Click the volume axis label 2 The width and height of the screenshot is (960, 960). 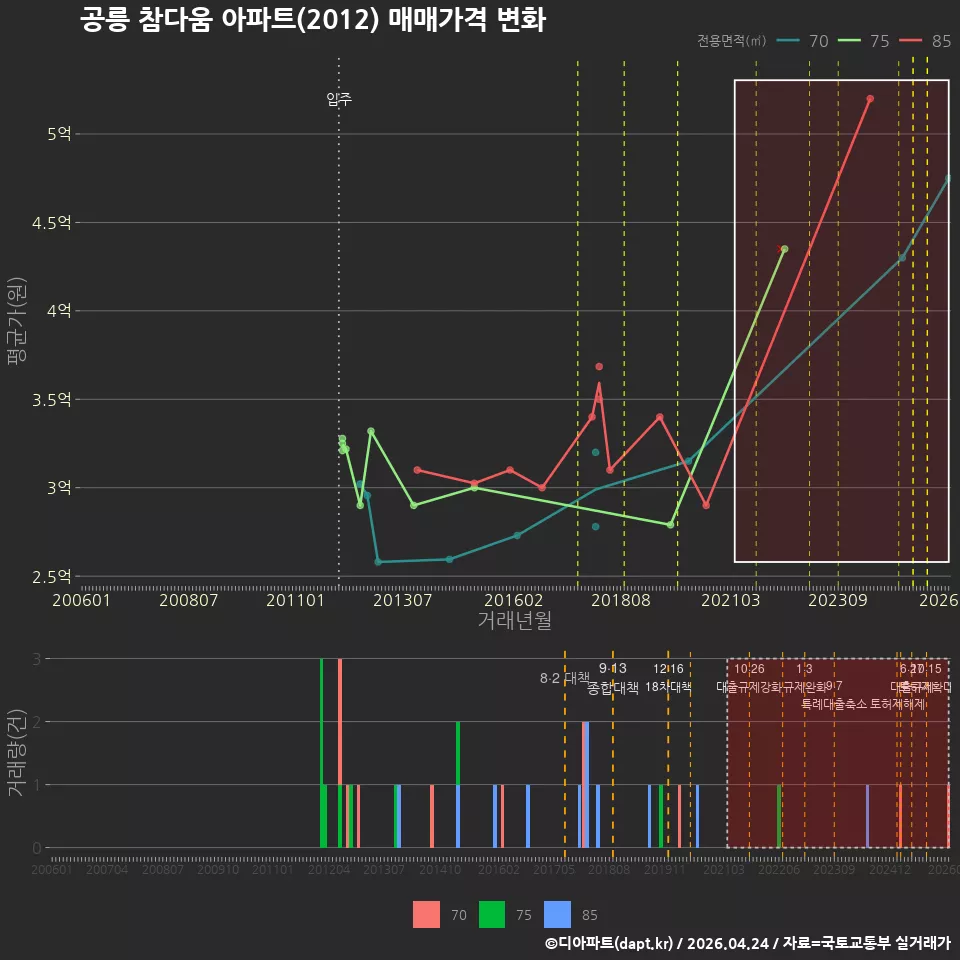(x=37, y=722)
